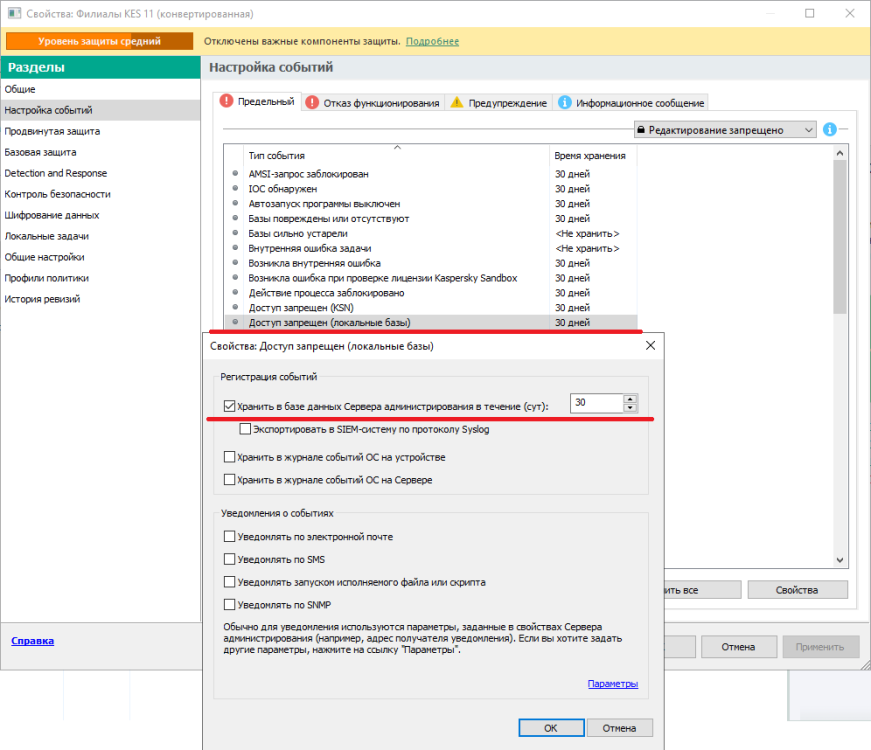Image resolution: width=871 pixels, height=750 pixels.
Task: Select the Действие процесса заблокировано row
Action: pos(431,292)
